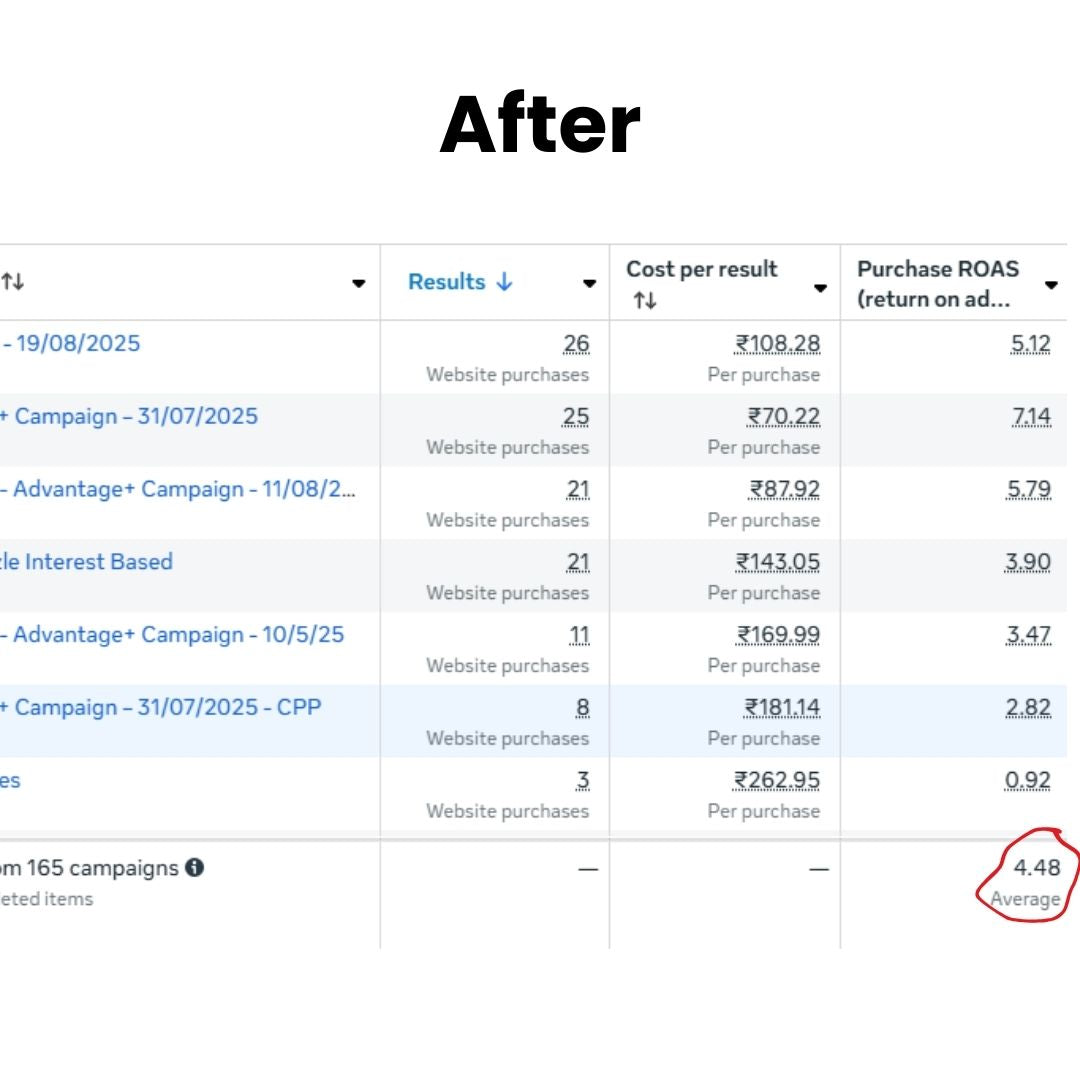Click the 7.14 Purchase ROAS value

pos(1032,416)
